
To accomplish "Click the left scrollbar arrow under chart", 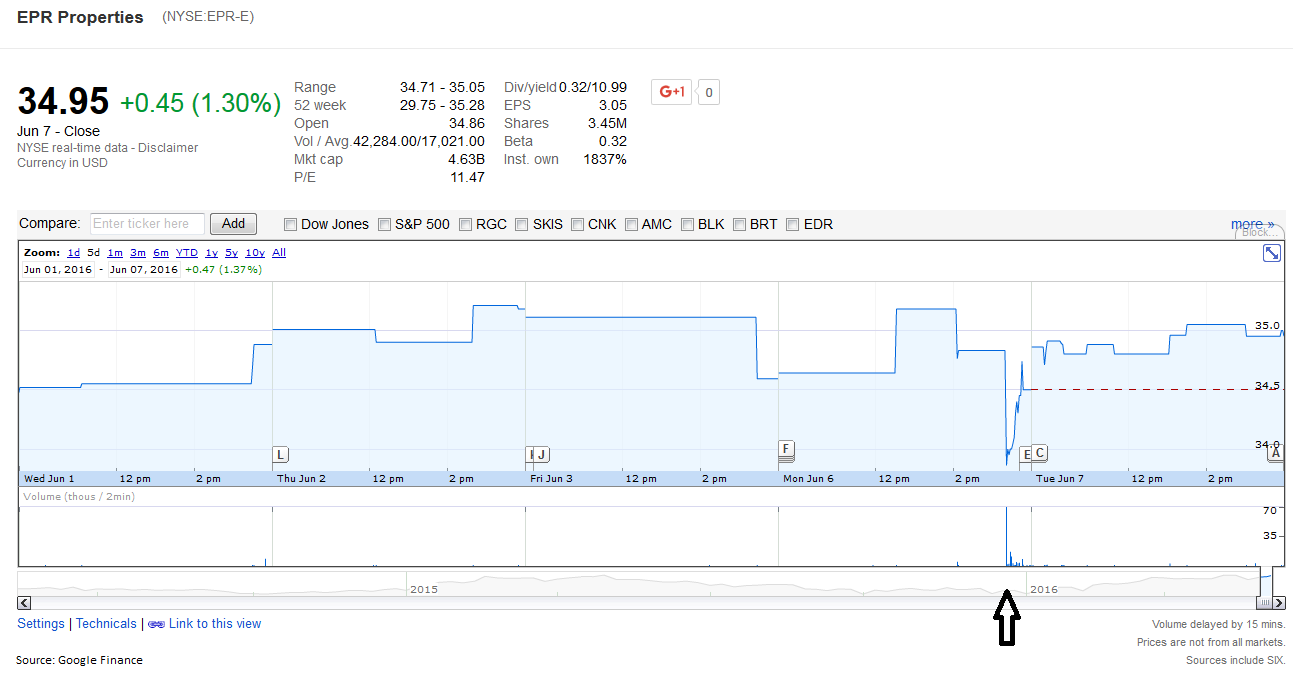I will click(x=25, y=603).
